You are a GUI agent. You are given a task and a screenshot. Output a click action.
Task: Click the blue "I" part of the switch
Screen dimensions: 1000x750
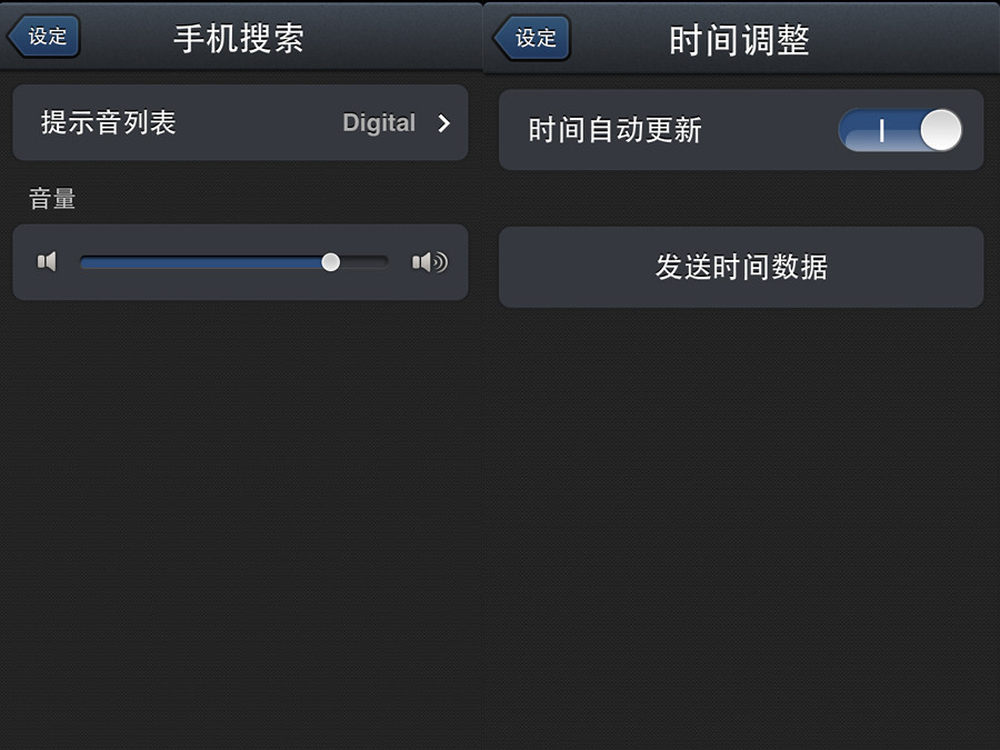tap(880, 130)
